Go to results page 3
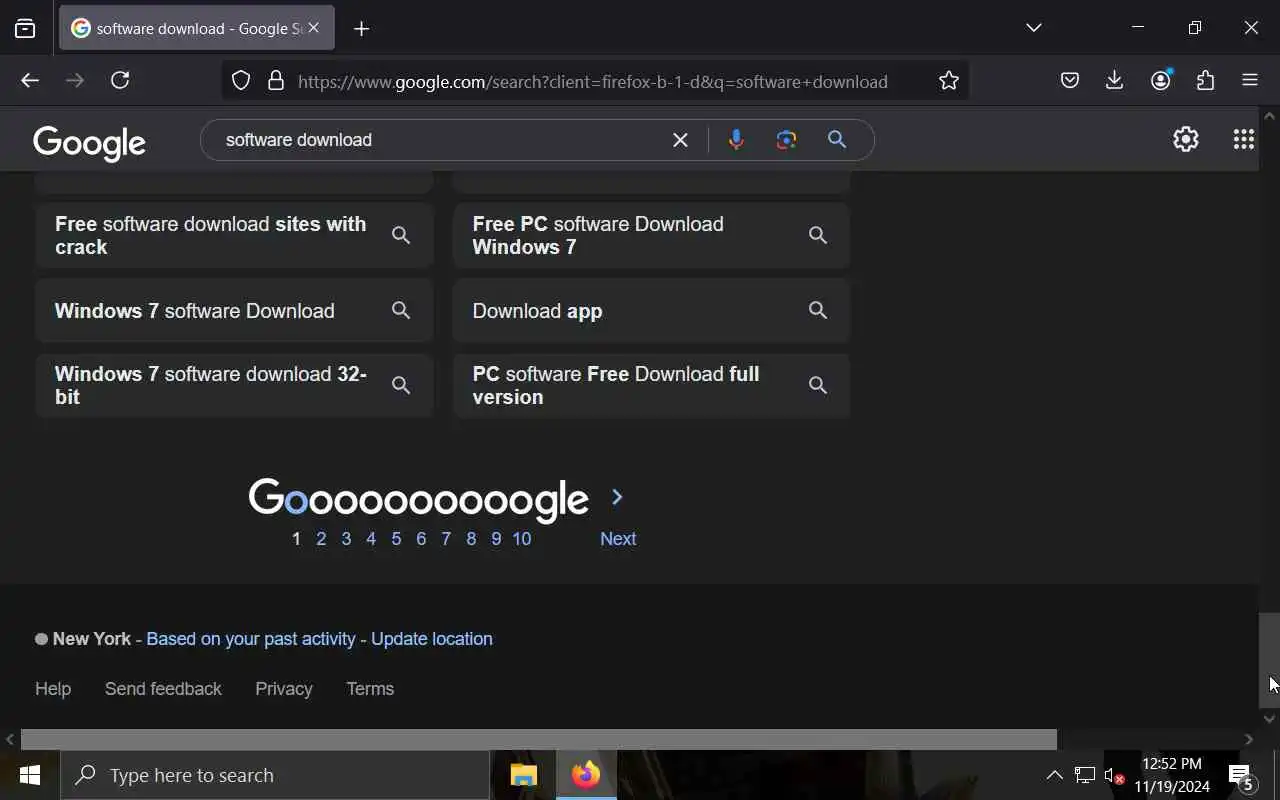This screenshot has height=800, width=1280. click(346, 539)
